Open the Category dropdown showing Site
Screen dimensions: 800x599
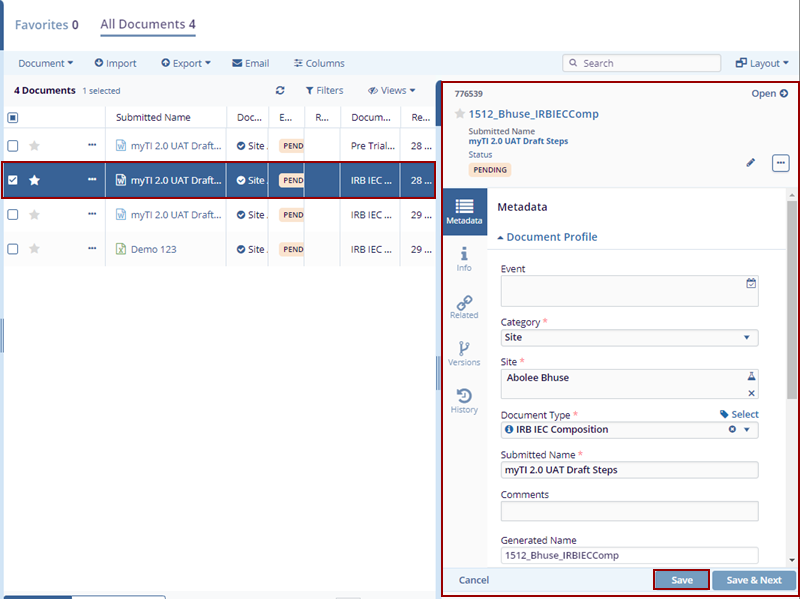[629, 338]
